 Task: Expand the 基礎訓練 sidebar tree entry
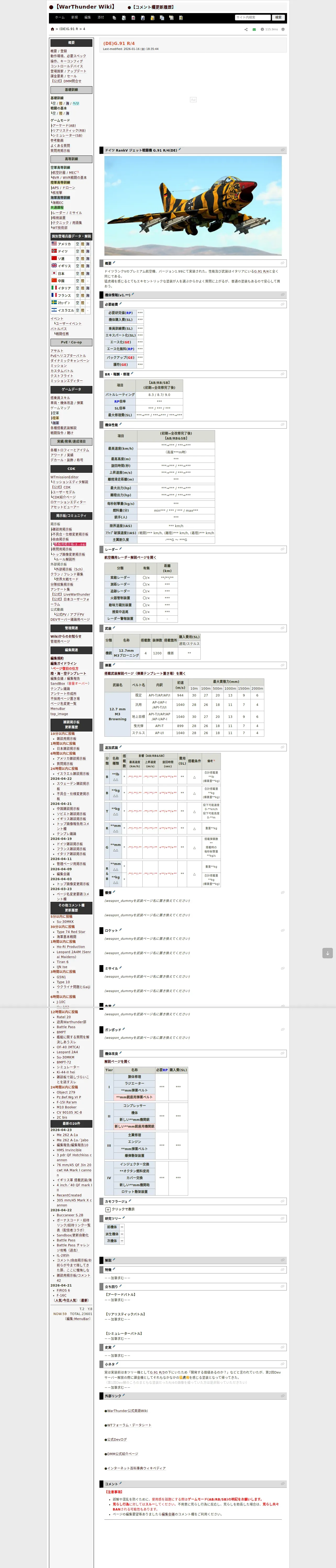(57, 98)
